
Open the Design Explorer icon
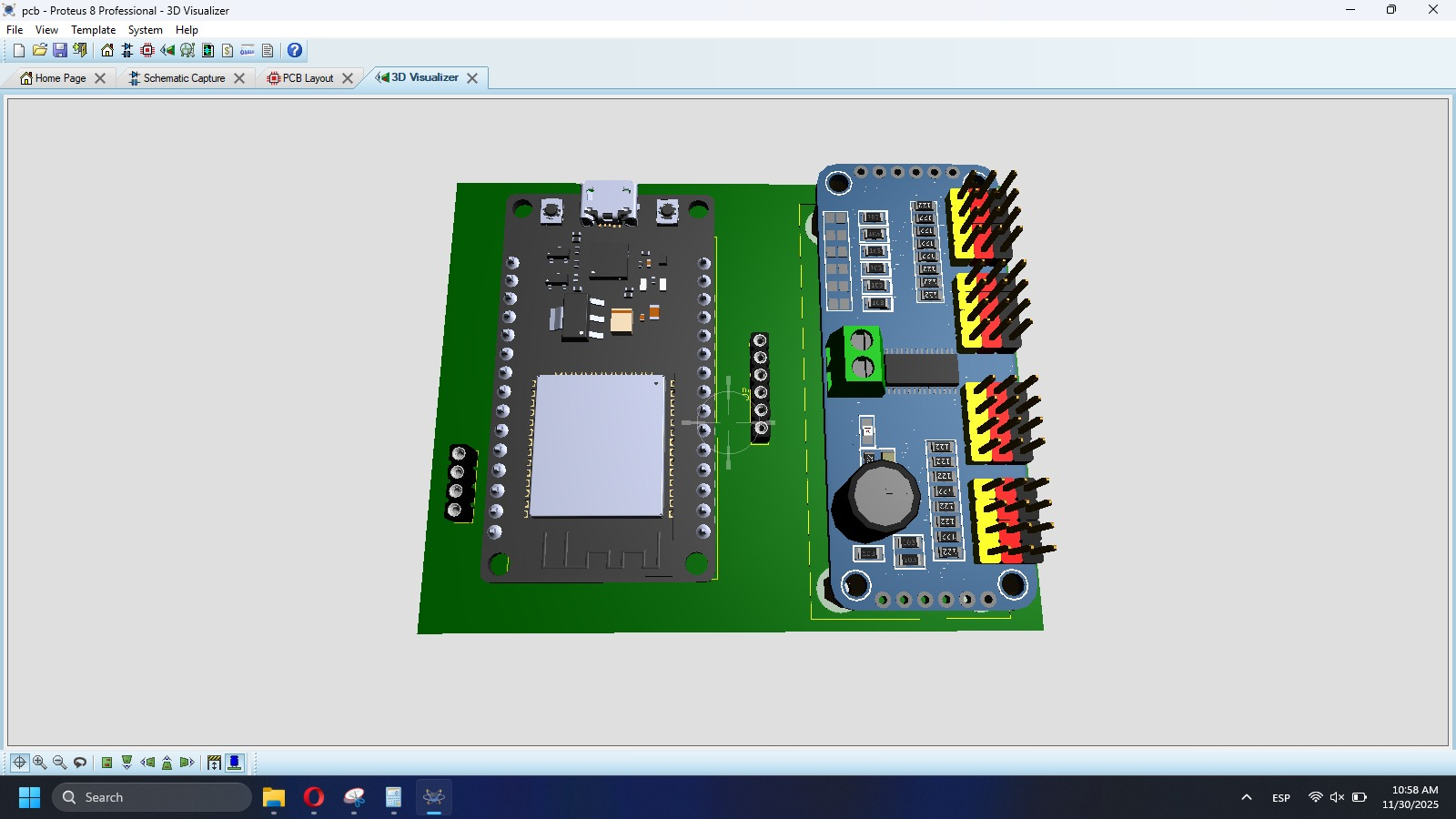pos(207,51)
